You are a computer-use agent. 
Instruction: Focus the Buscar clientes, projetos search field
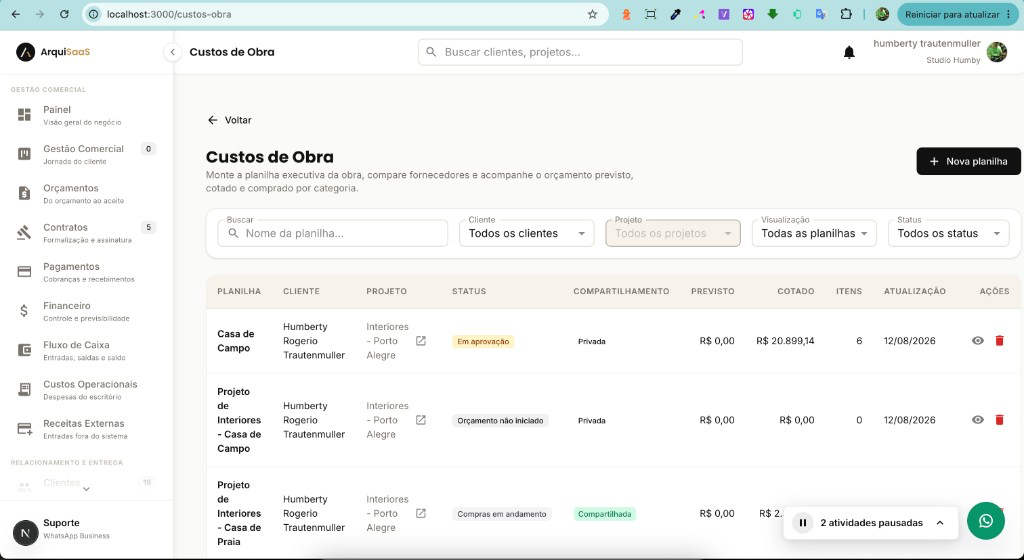coord(580,52)
